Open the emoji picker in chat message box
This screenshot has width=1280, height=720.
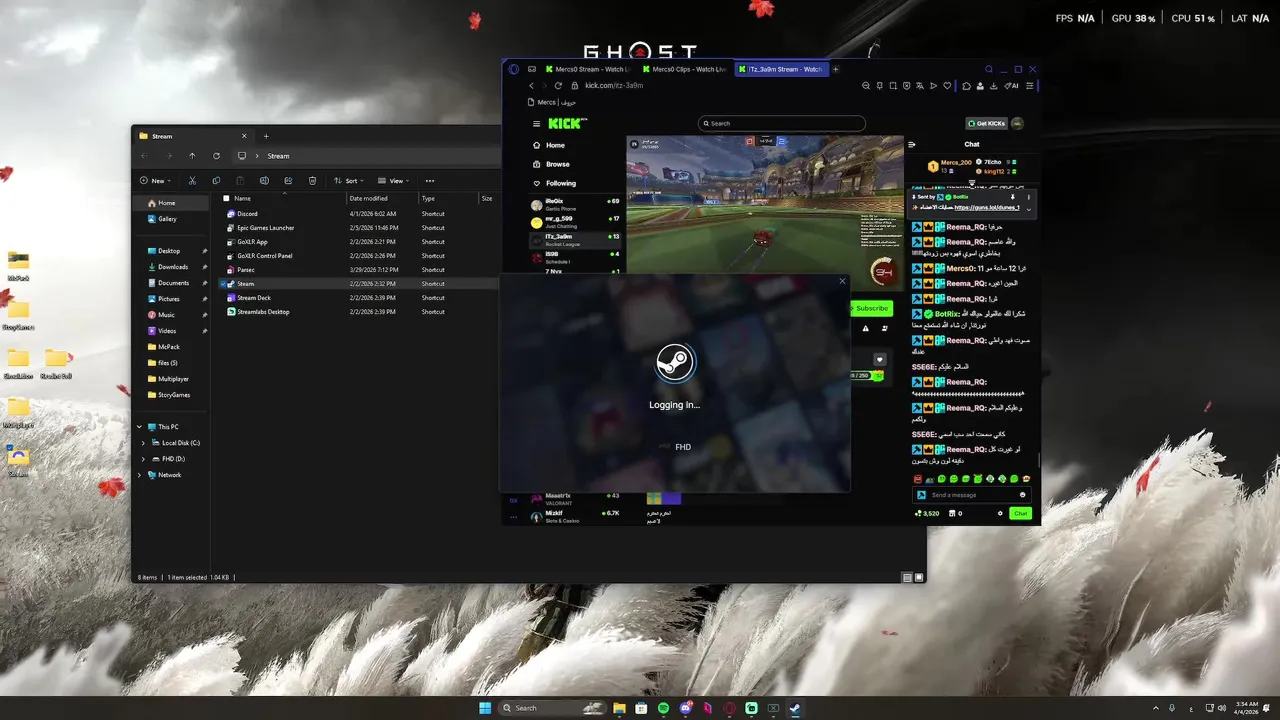point(1022,495)
